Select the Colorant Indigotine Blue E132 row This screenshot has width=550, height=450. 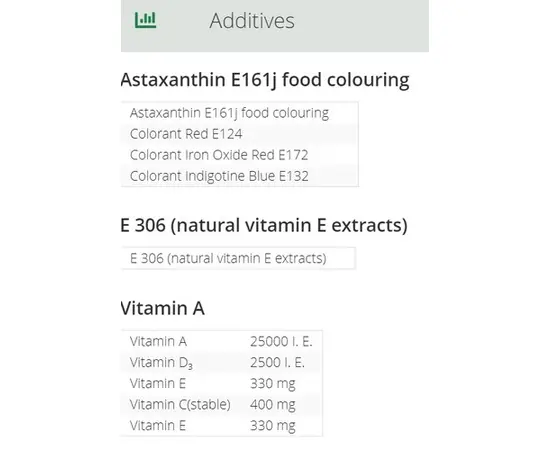[240, 176]
